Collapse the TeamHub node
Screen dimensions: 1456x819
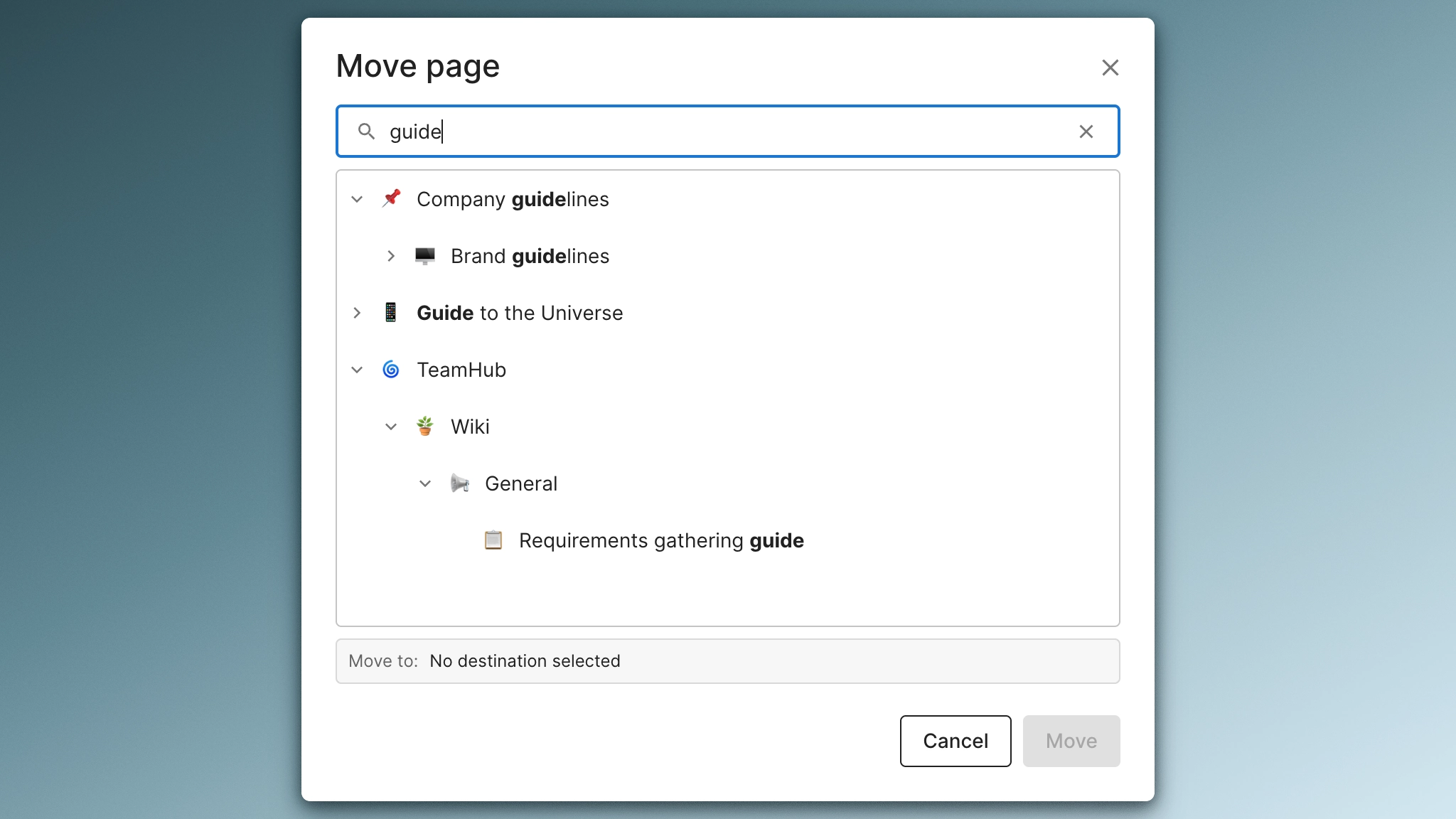tap(357, 370)
